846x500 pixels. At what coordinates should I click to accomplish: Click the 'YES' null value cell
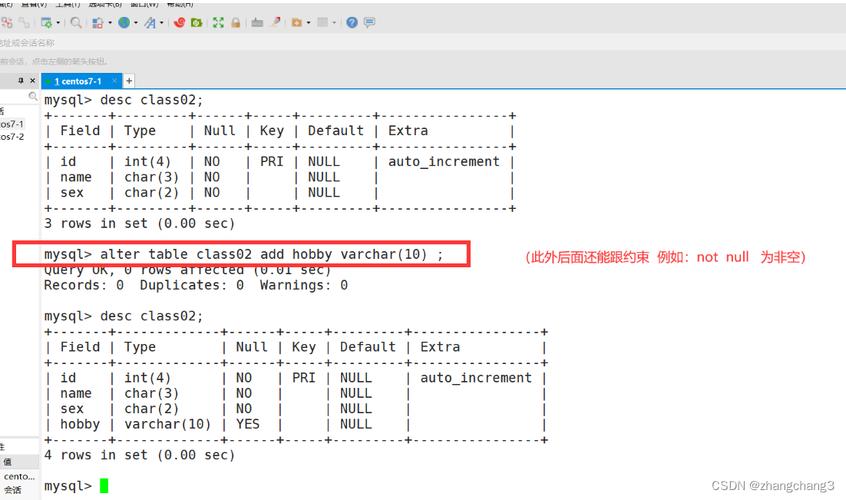[x=248, y=424]
